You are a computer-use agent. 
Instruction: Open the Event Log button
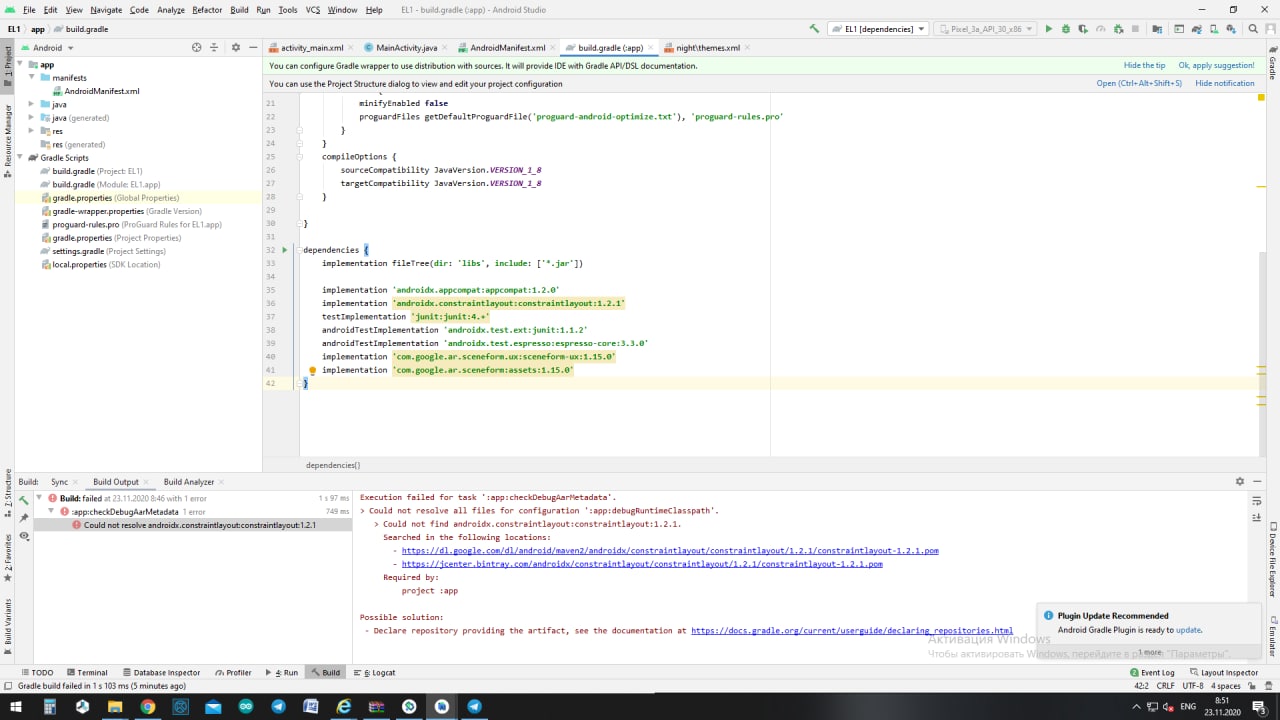pyautogui.click(x=1152, y=673)
